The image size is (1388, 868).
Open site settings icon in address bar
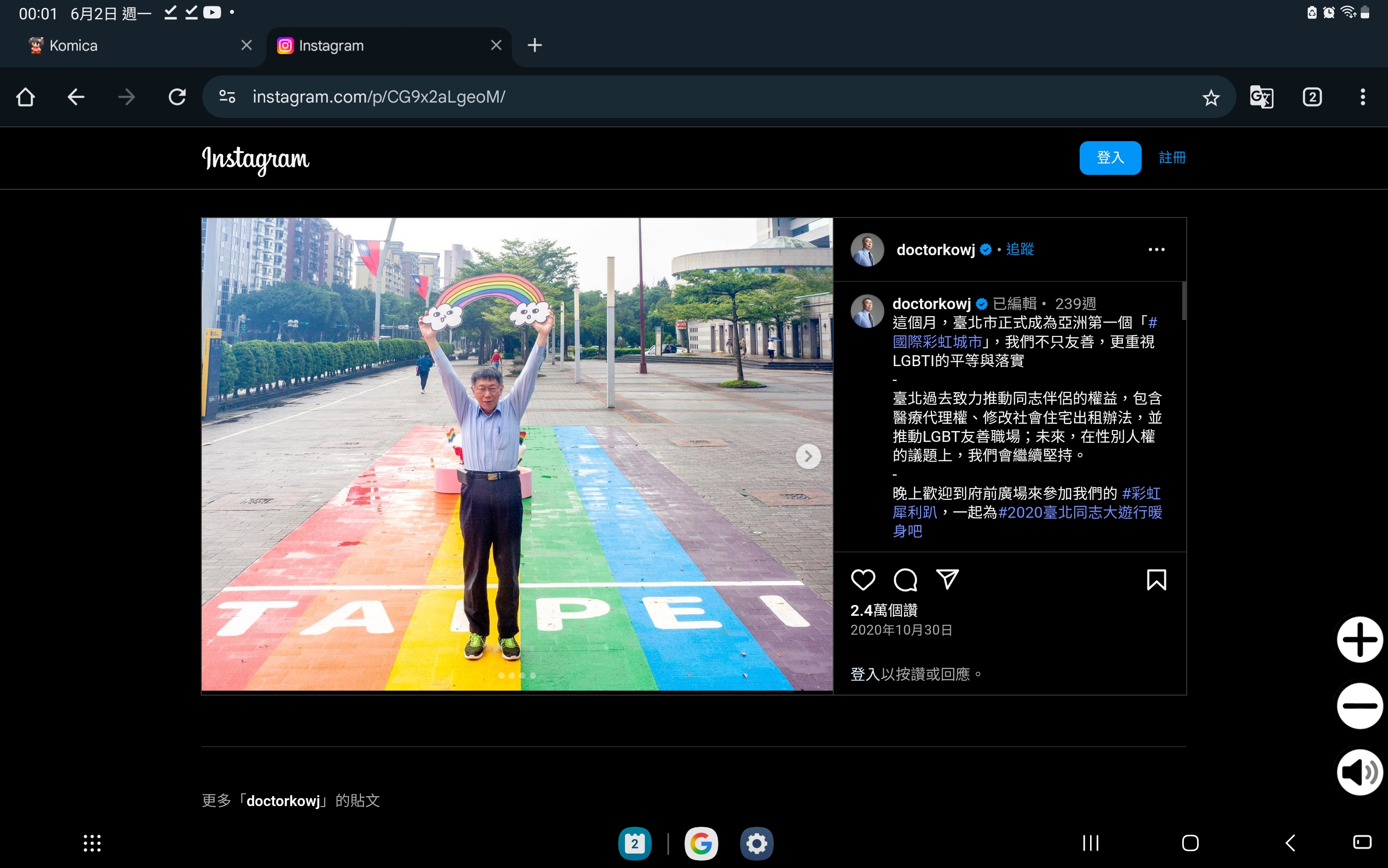tap(228, 97)
